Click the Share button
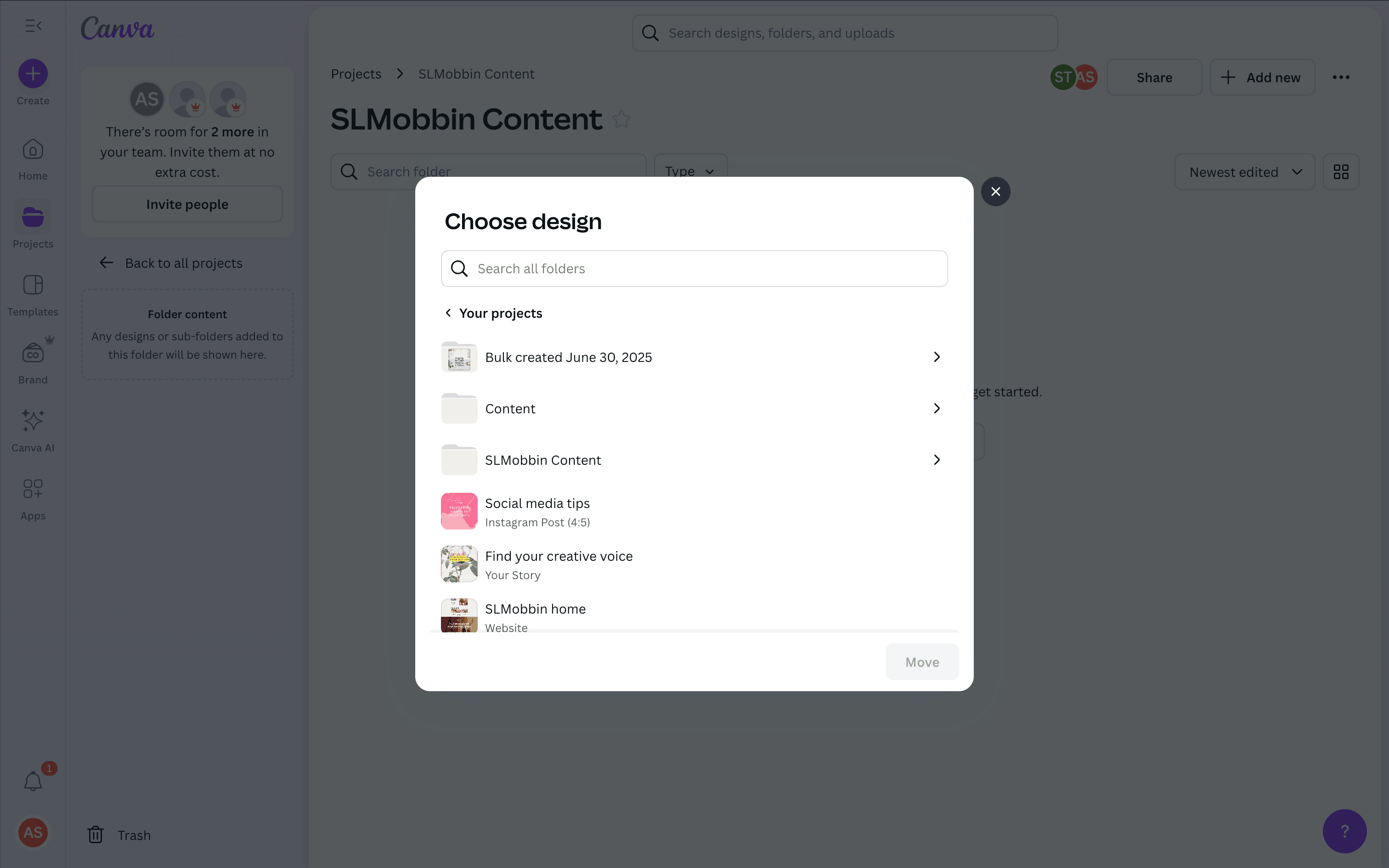Screen dimensions: 1389x868 click(x=1154, y=78)
